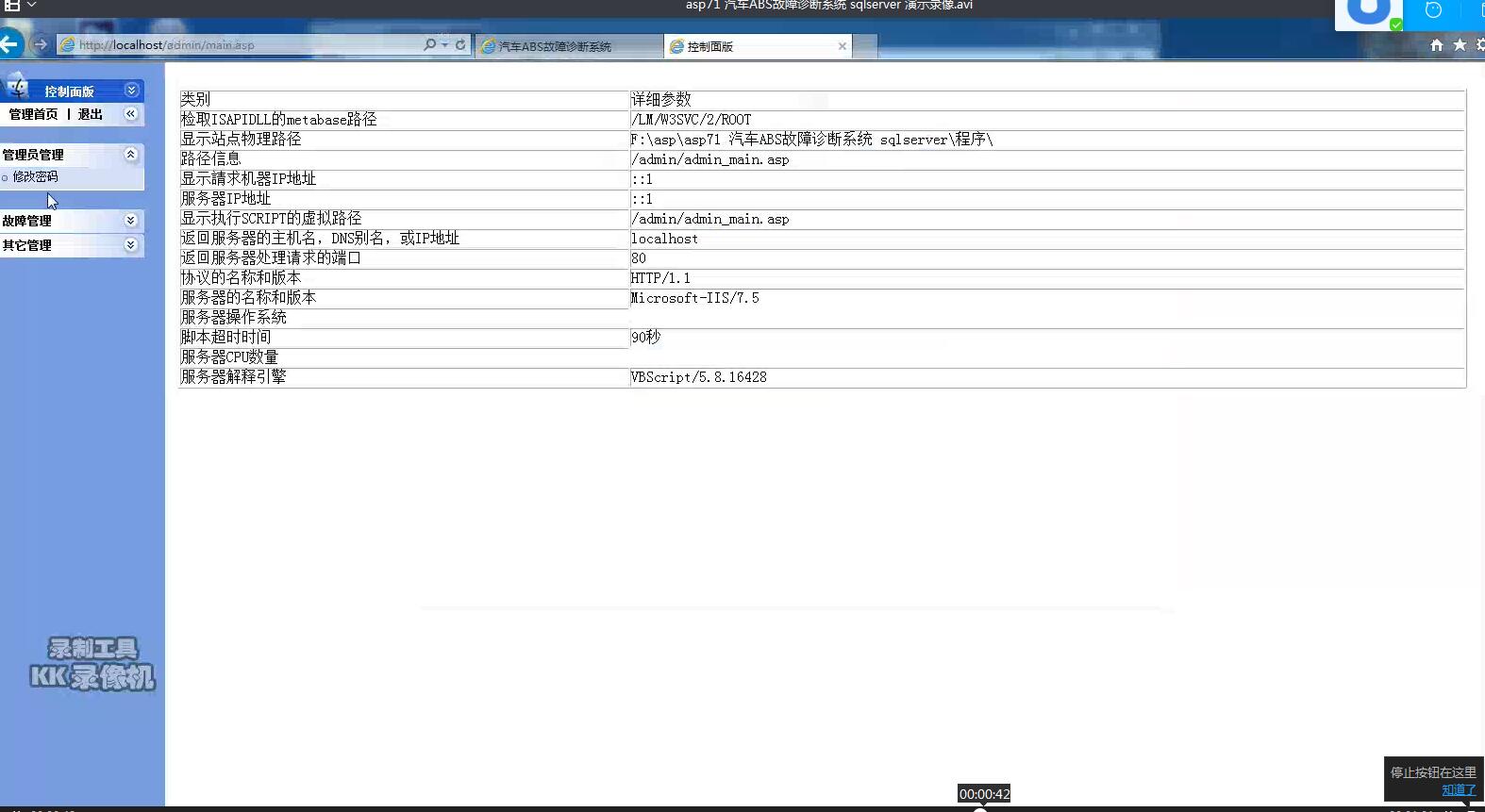Click the /LM/W3SVC/2/ROOT value
Image resolution: width=1485 pixels, height=812 pixels.
tap(691, 120)
